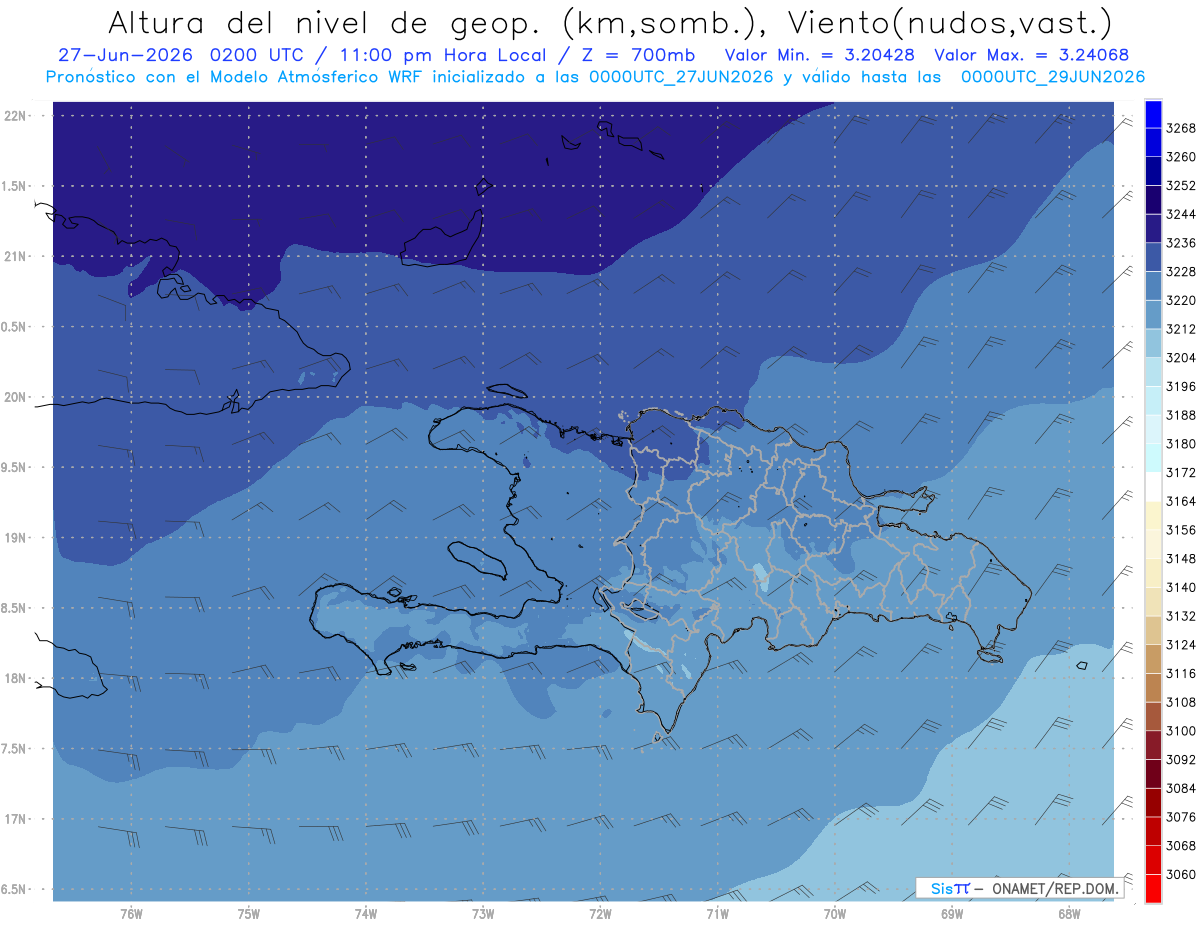Click the '3268' color bar value
Image resolution: width=1200 pixels, height=927 pixels.
[1181, 129]
